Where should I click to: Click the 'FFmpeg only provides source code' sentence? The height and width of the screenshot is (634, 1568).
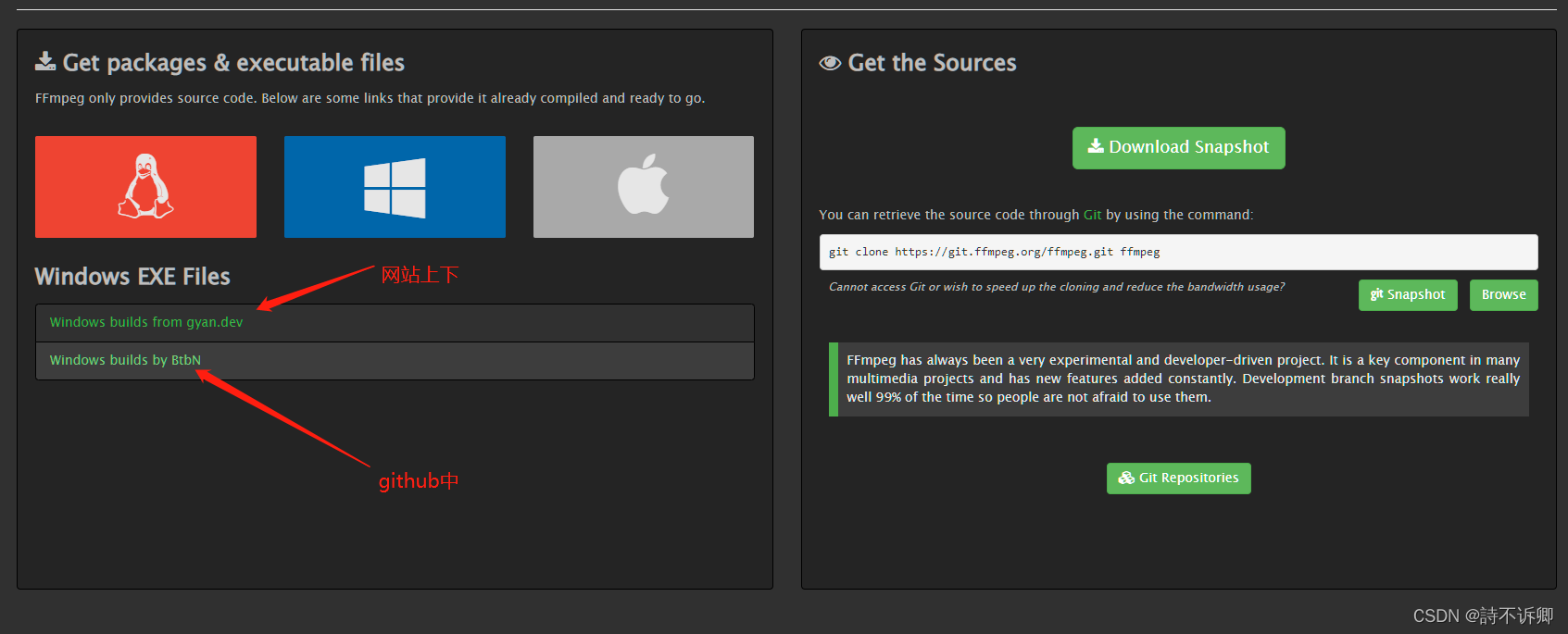click(370, 98)
